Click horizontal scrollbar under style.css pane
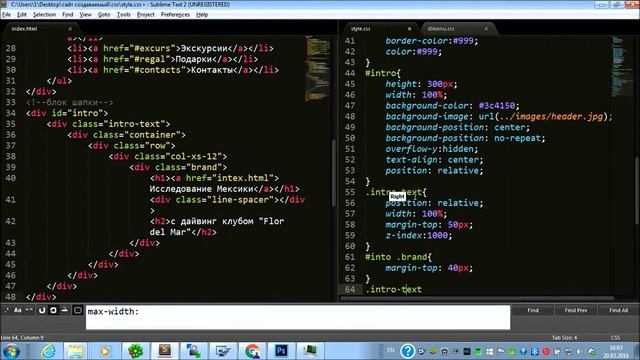 coord(477,299)
